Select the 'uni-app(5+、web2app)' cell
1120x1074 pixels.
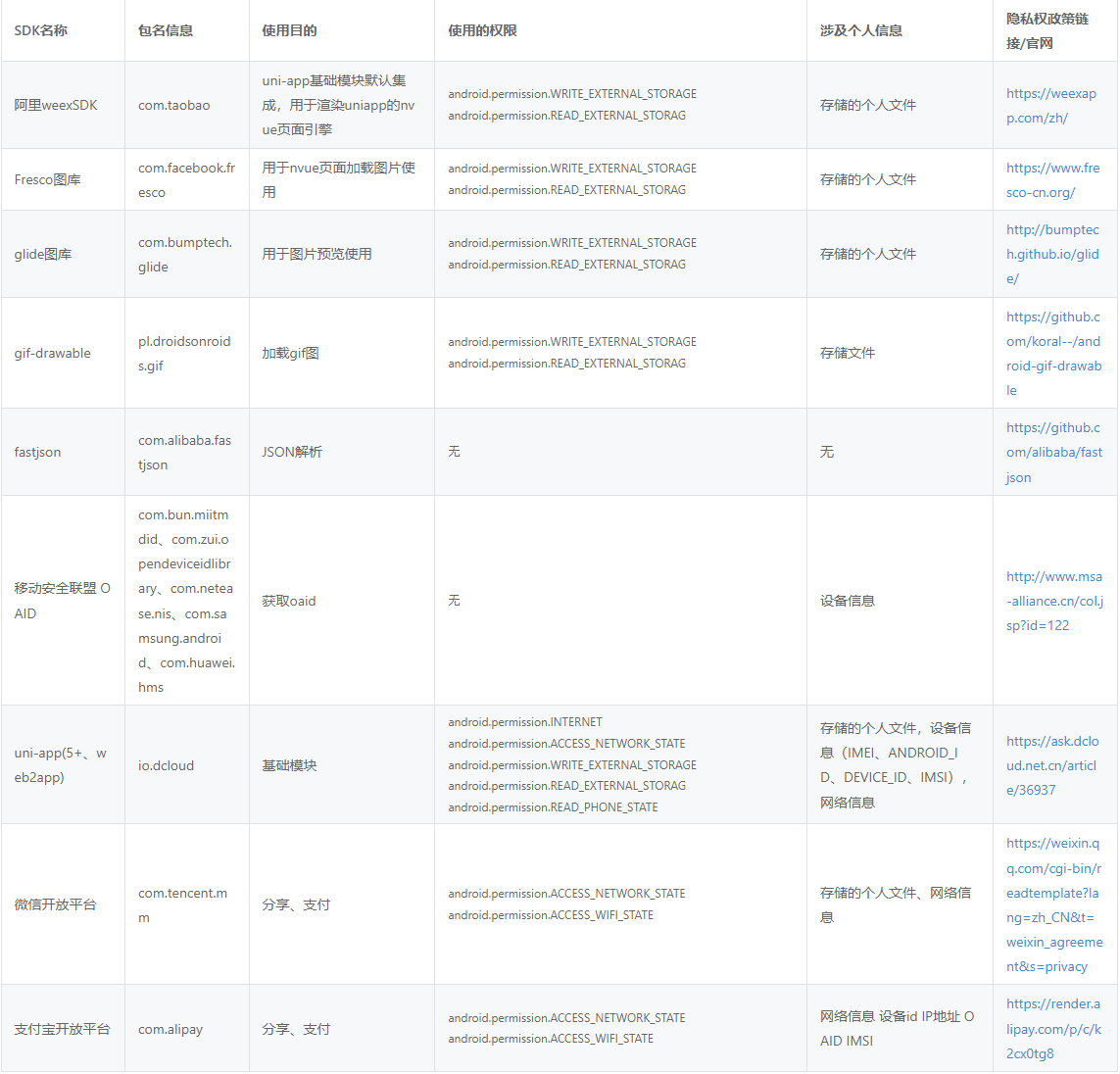click(x=61, y=765)
